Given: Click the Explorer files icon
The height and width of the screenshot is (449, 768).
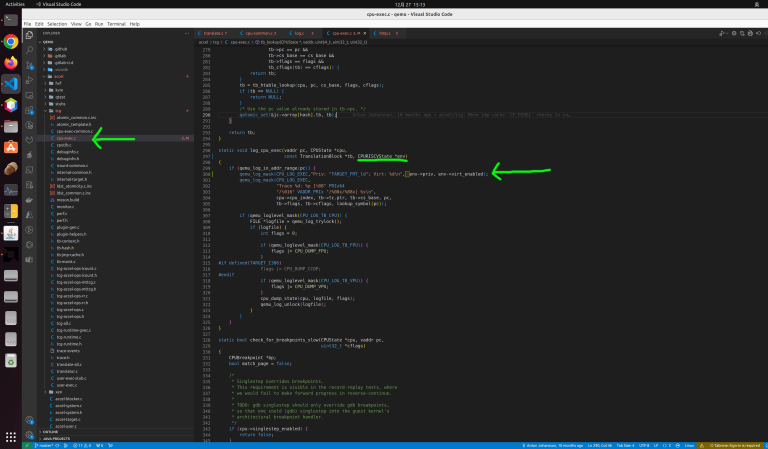Looking at the screenshot, I should [29, 35].
